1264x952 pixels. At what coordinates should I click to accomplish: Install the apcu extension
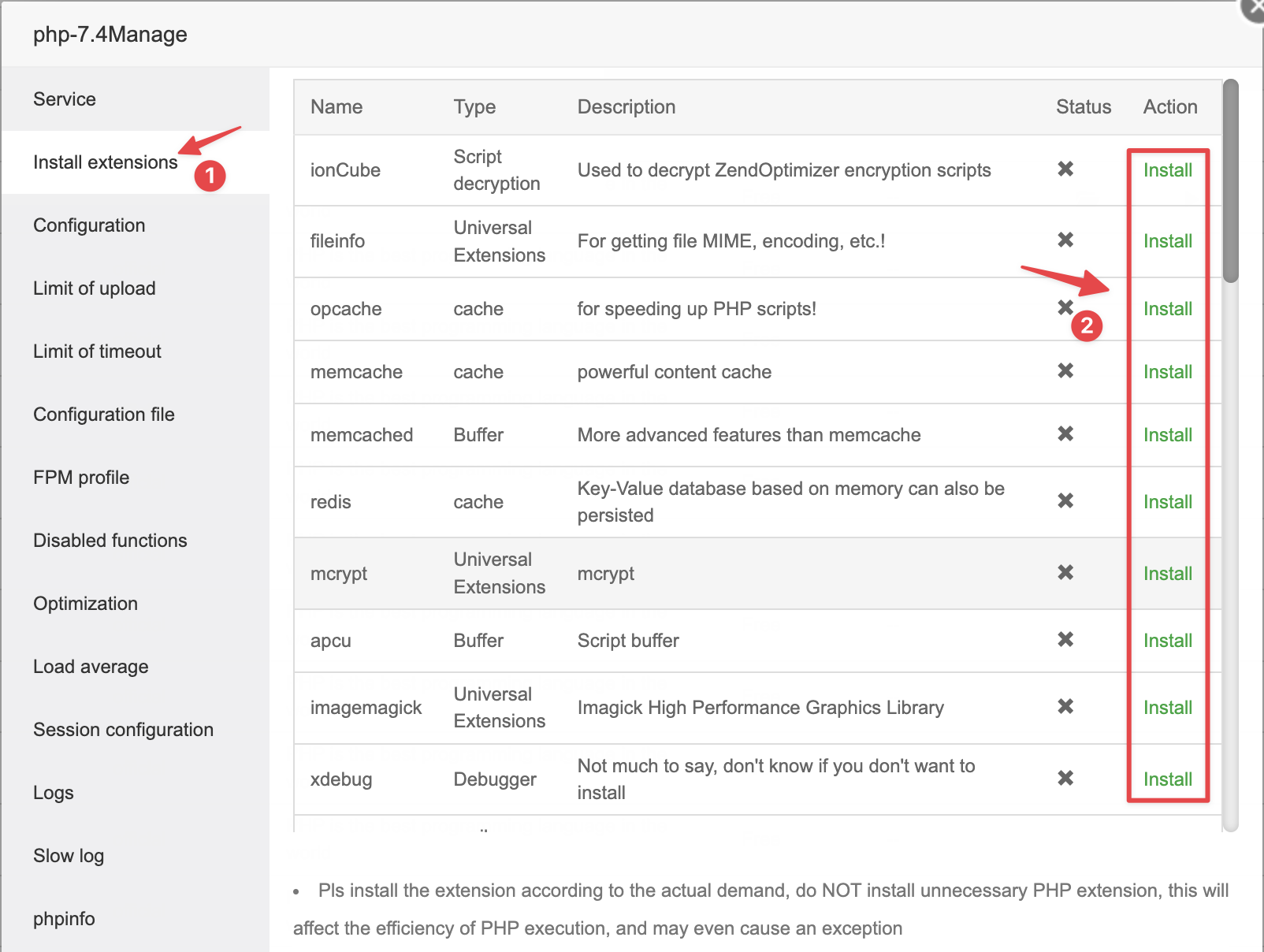1168,641
